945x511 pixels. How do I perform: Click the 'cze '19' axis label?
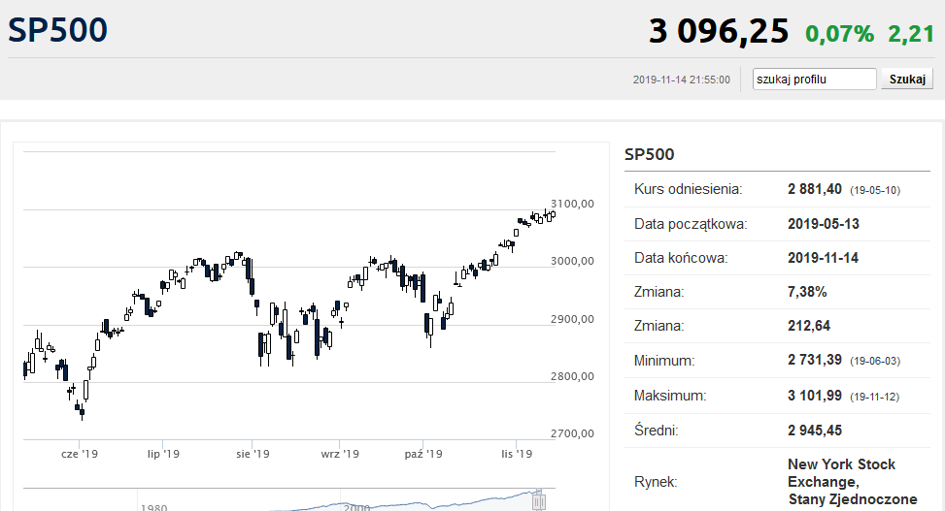[x=79, y=454]
